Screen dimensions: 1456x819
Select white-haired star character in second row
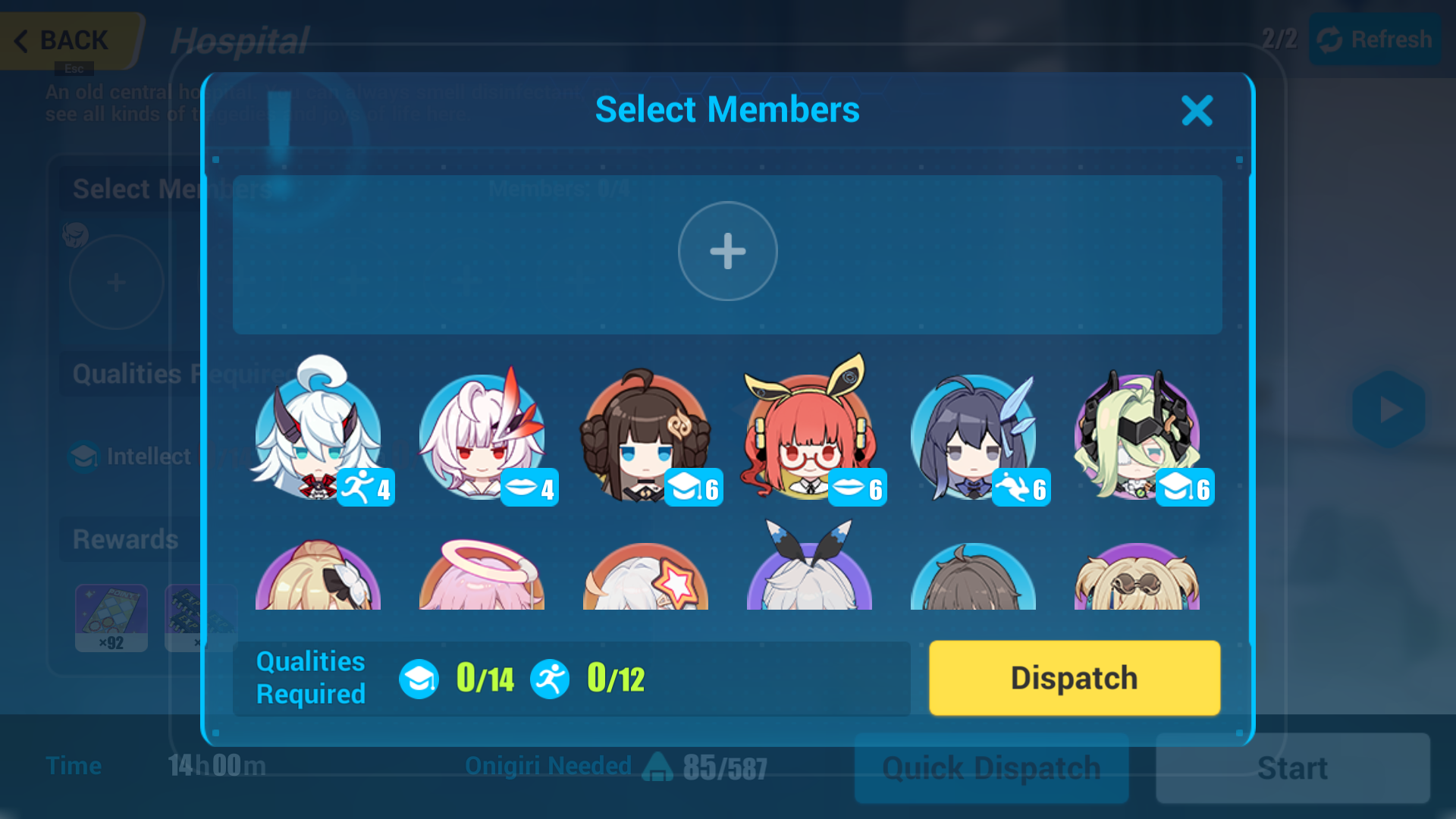[x=646, y=576]
